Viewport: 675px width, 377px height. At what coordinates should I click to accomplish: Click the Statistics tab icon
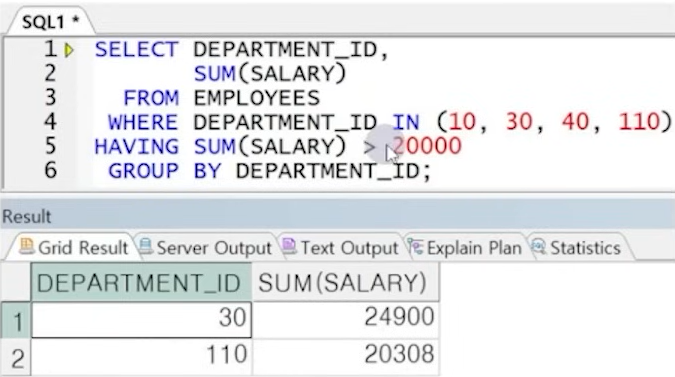pos(539,247)
